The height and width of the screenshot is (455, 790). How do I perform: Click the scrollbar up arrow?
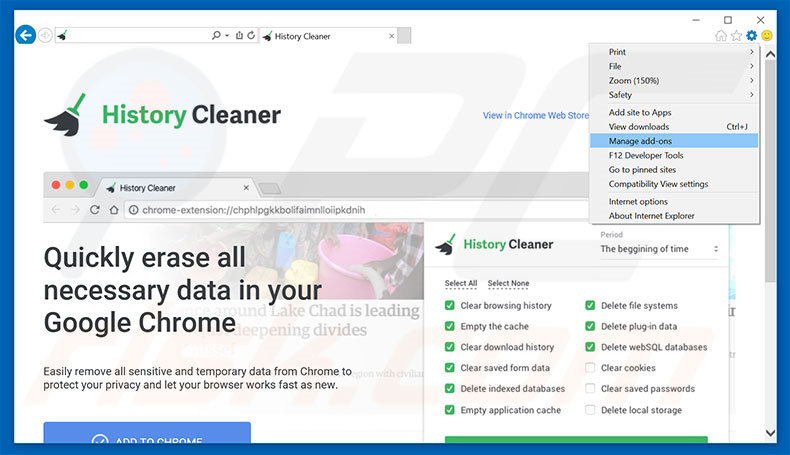(x=770, y=53)
